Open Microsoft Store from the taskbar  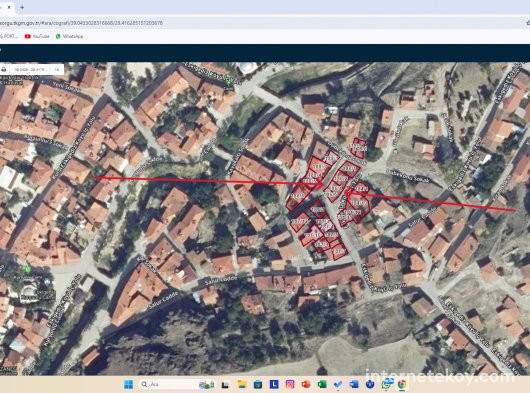coord(258,384)
